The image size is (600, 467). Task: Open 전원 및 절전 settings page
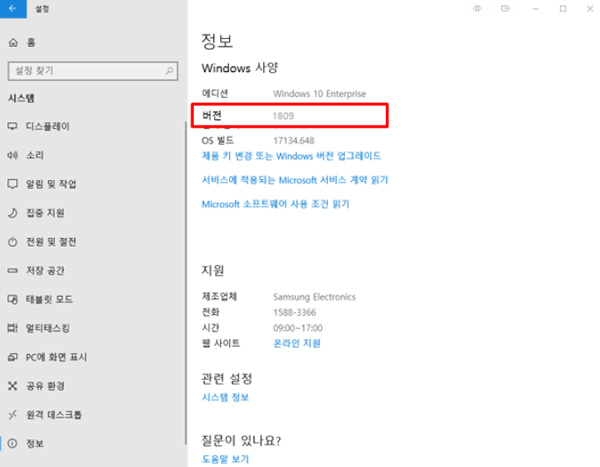[x=51, y=242]
